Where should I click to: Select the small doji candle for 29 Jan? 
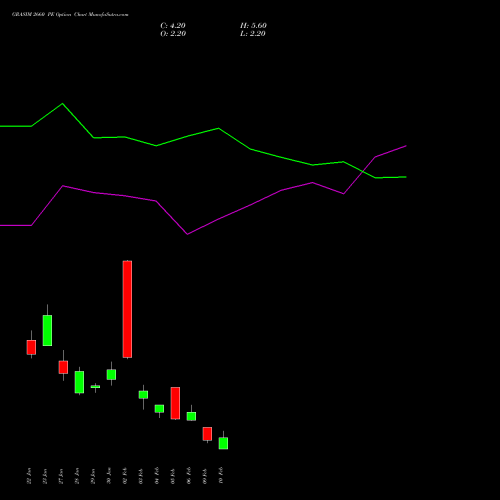[95, 387]
